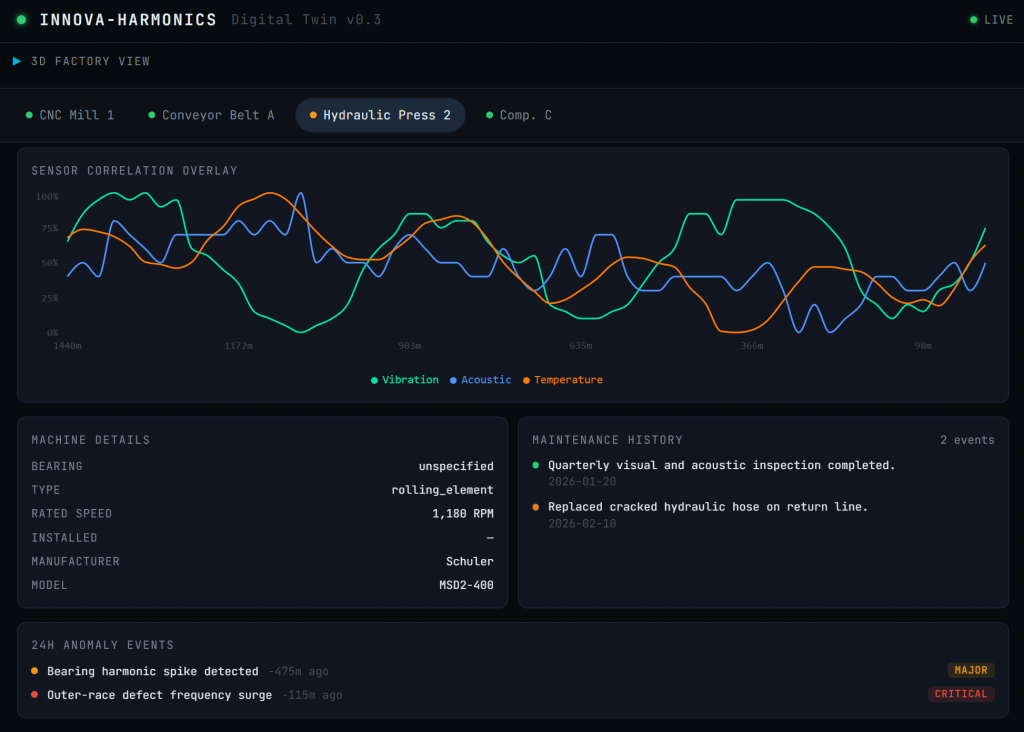Click the 2026-01-20 maintenance date
The image size is (1024, 732).
point(582,482)
